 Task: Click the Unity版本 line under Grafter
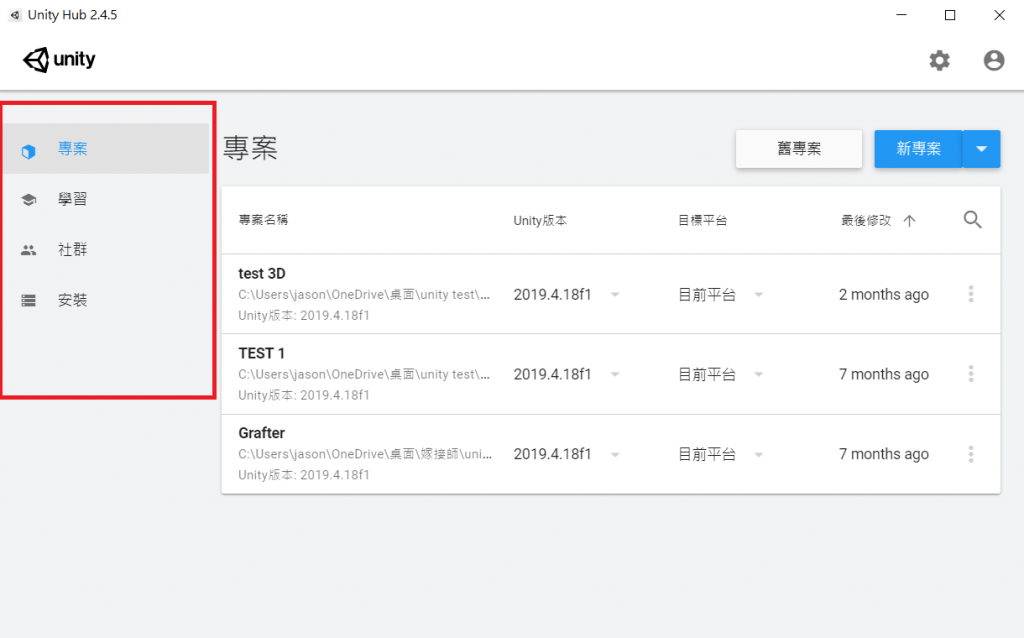click(x=304, y=475)
